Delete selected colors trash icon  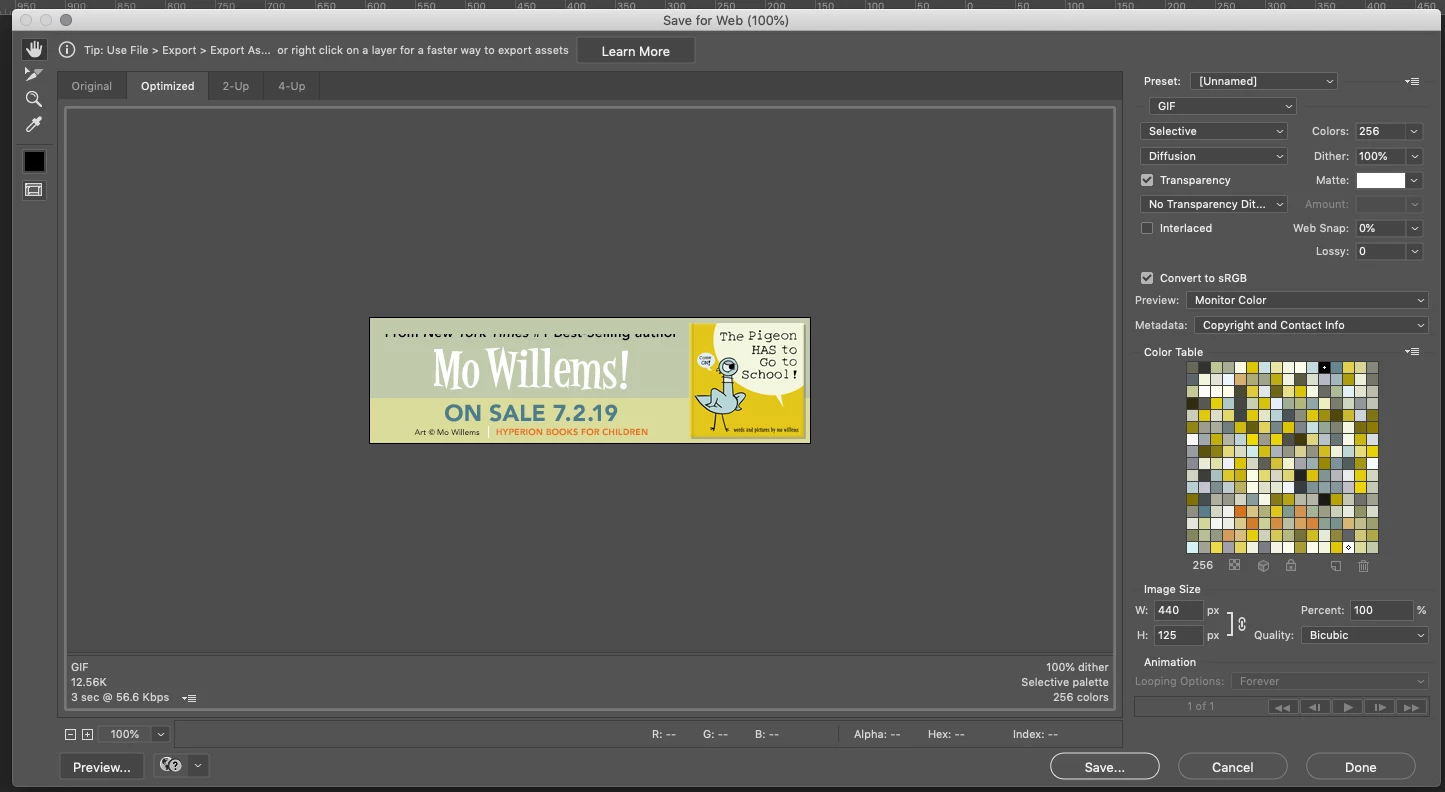click(x=1363, y=566)
